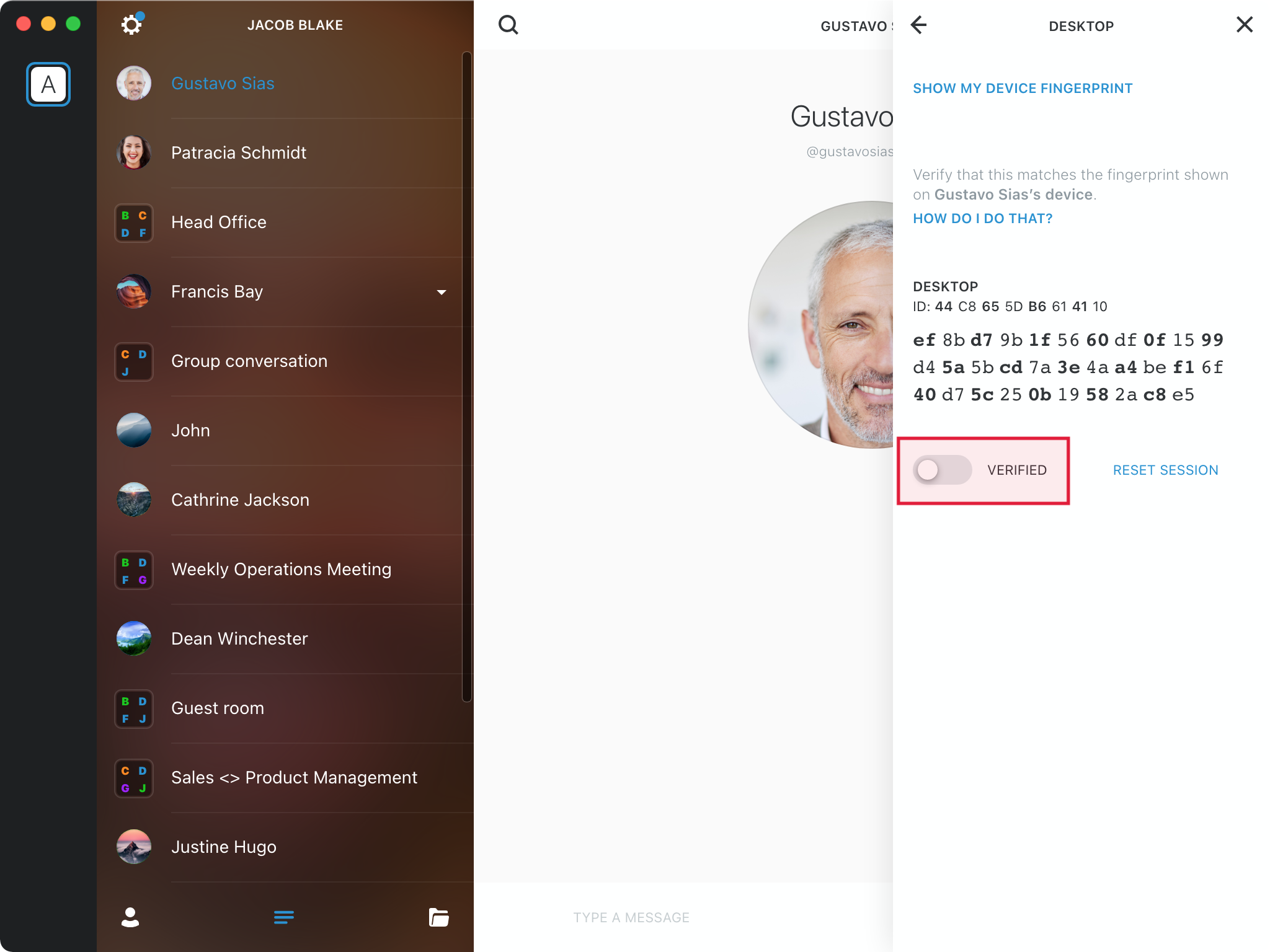Select account tile labeled A
The image size is (1270, 952).
pos(48,84)
